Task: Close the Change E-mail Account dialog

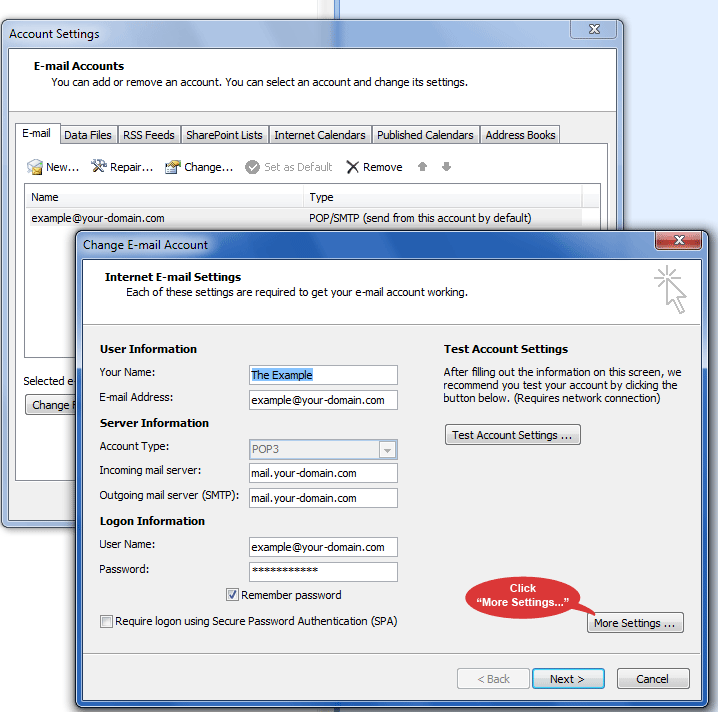Action: 679,240
